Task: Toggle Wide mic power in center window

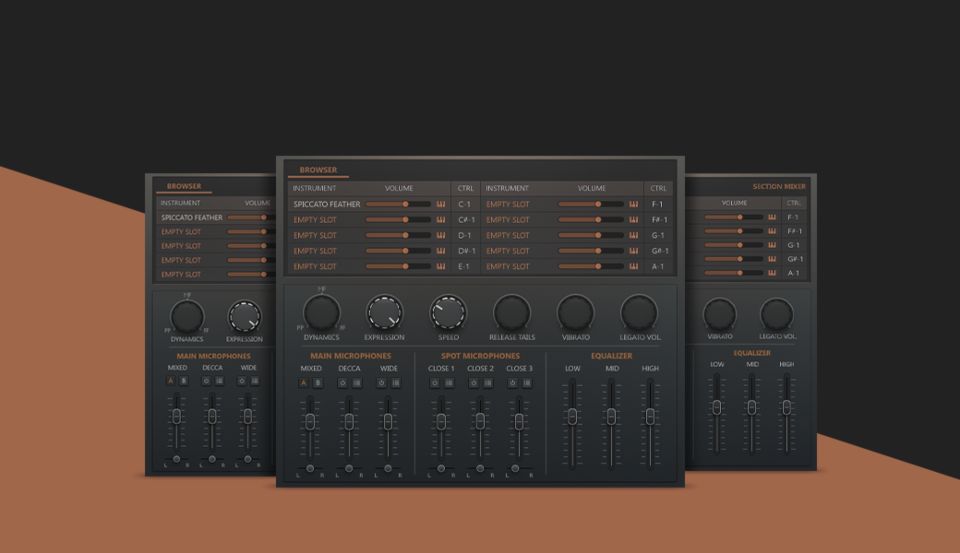Action: point(381,383)
